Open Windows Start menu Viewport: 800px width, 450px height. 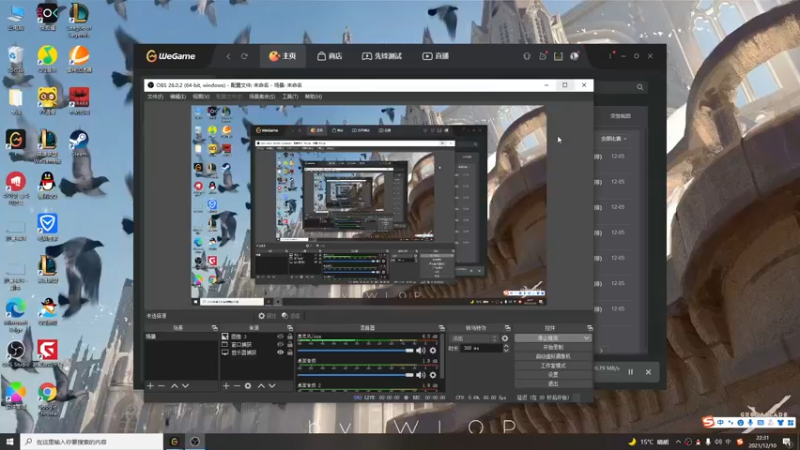(10, 441)
